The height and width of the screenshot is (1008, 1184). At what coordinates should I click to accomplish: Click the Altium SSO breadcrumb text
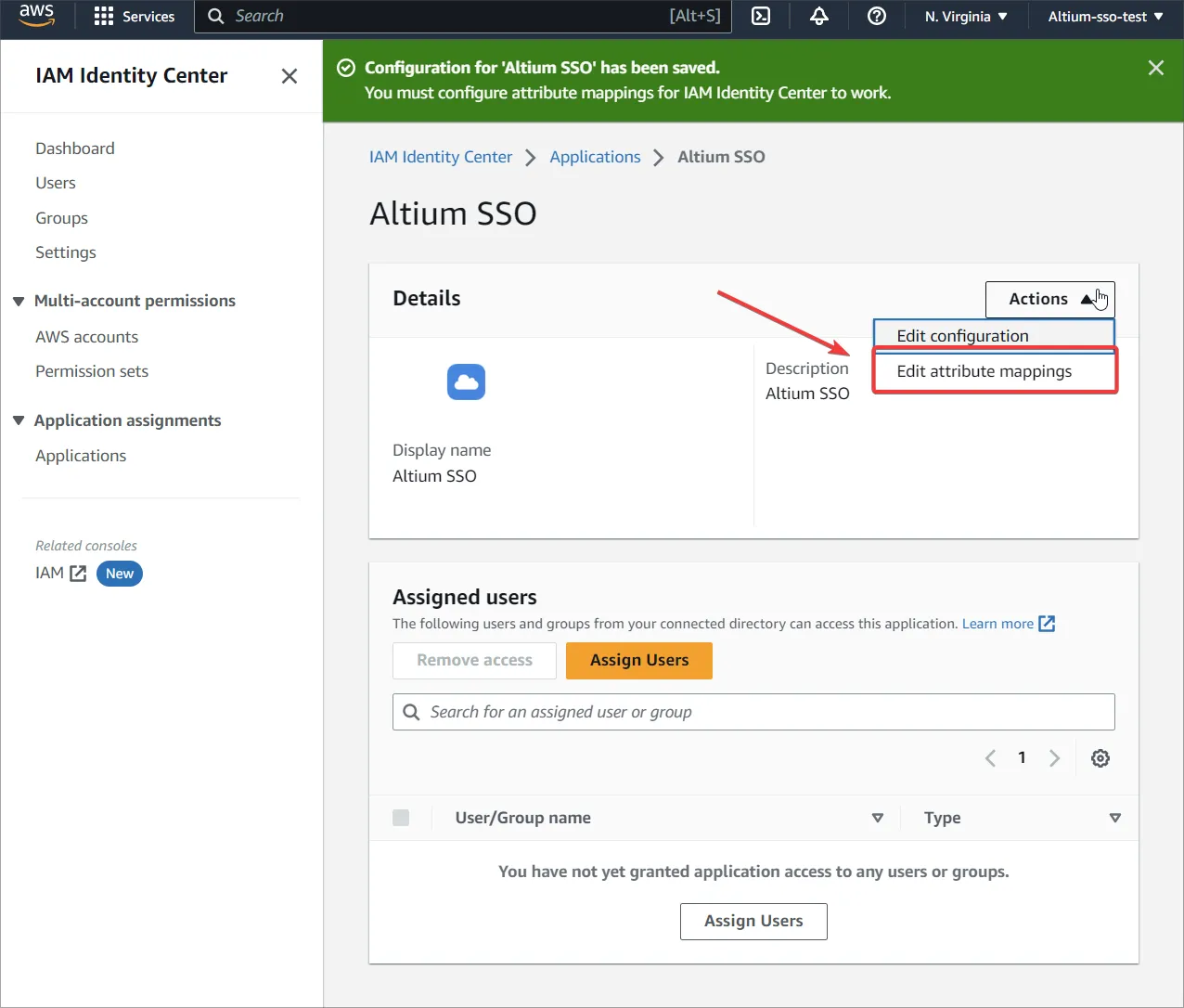721,157
